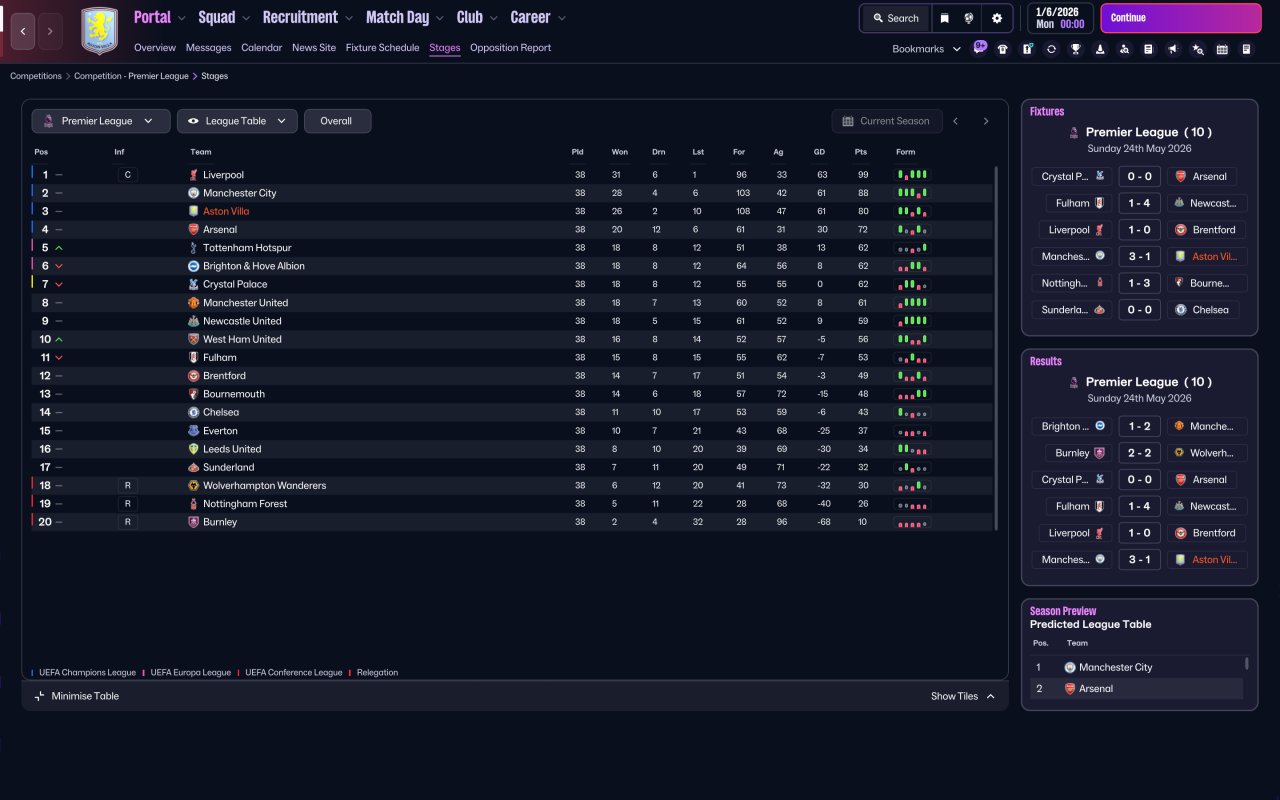
Task: Open Aston Villa team link in table
Action: (x=226, y=212)
